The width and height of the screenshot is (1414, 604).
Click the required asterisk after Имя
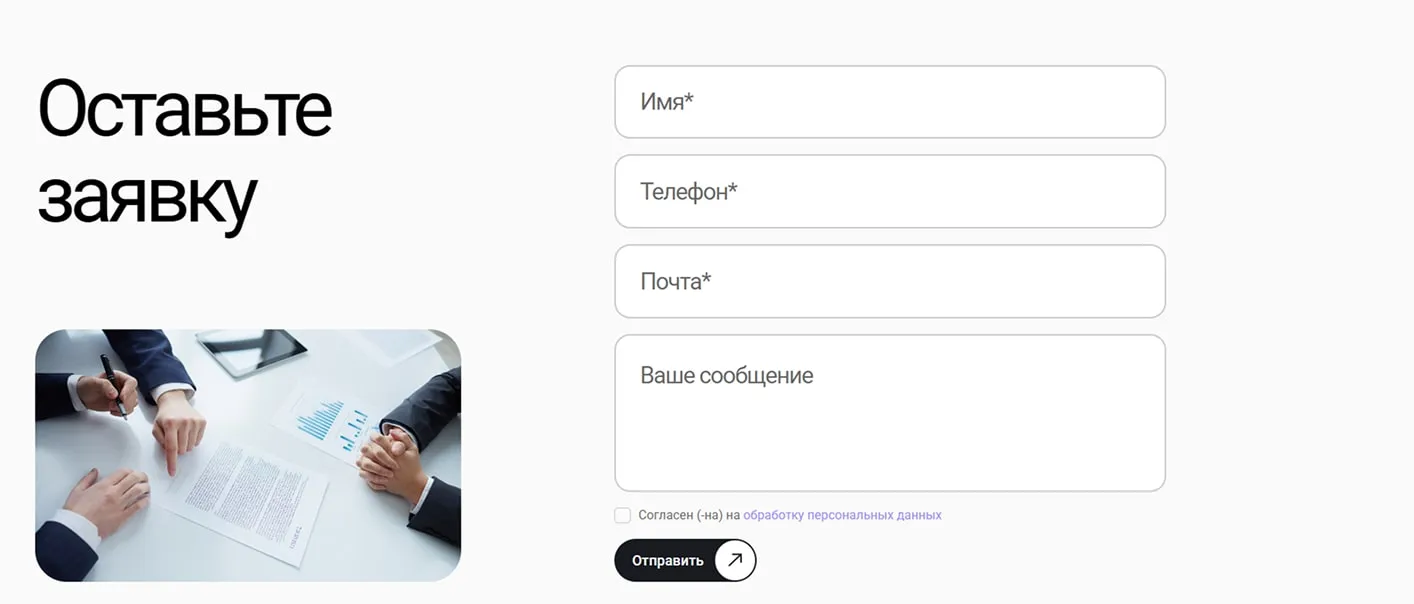[689, 100]
